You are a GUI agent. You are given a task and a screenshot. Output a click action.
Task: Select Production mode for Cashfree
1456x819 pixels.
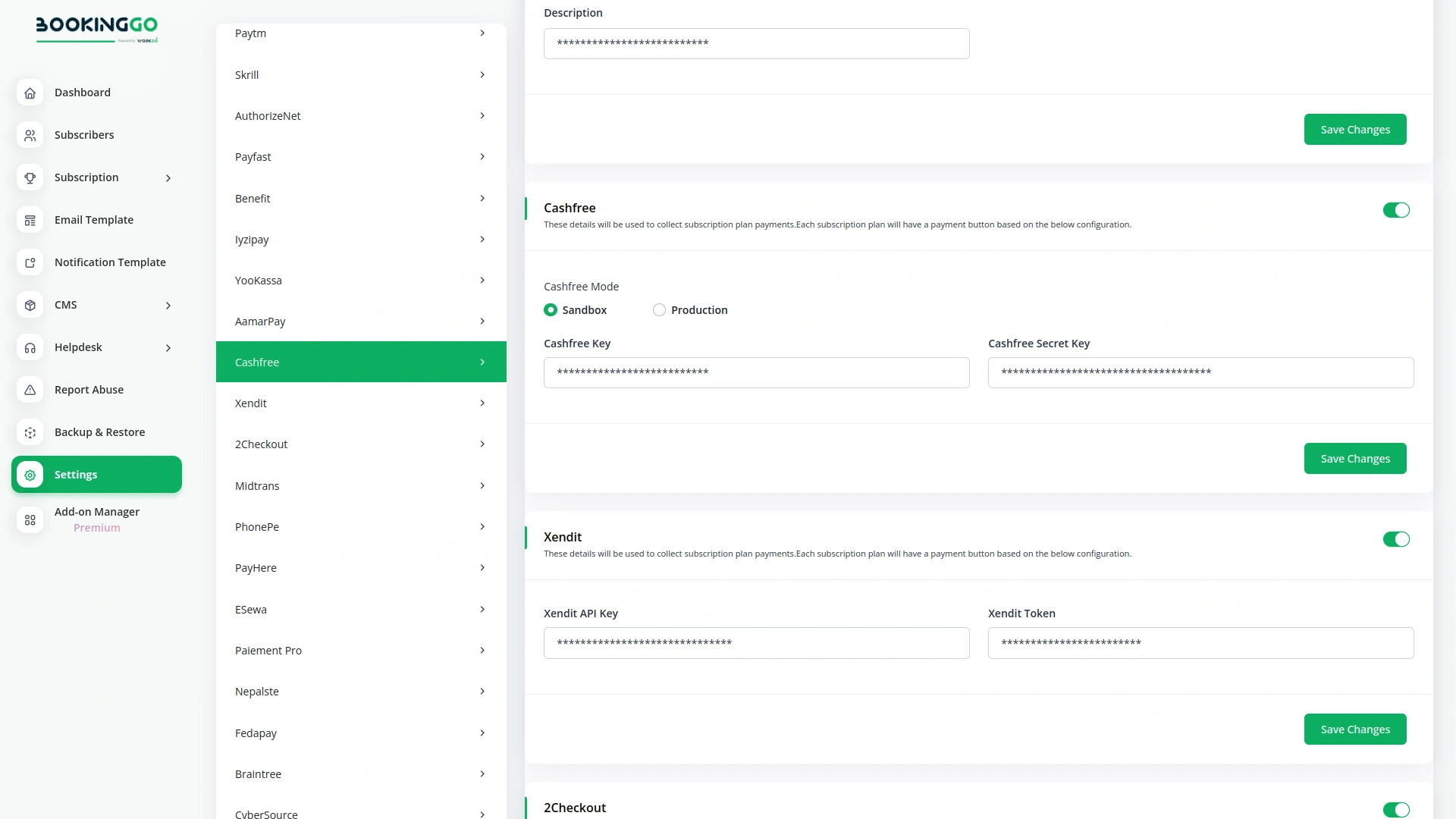(x=659, y=309)
